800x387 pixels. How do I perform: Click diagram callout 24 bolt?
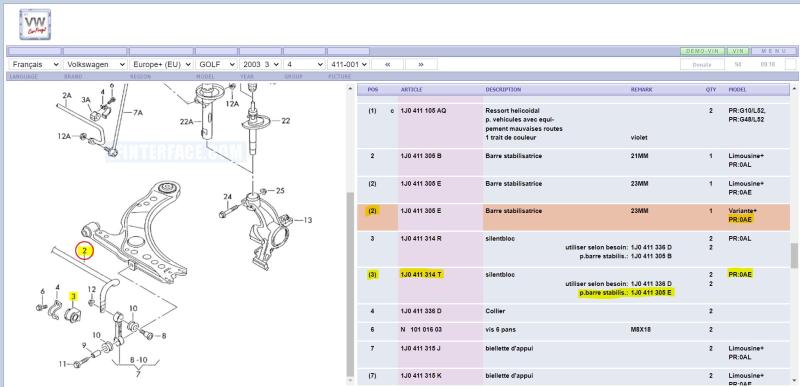[x=227, y=197]
